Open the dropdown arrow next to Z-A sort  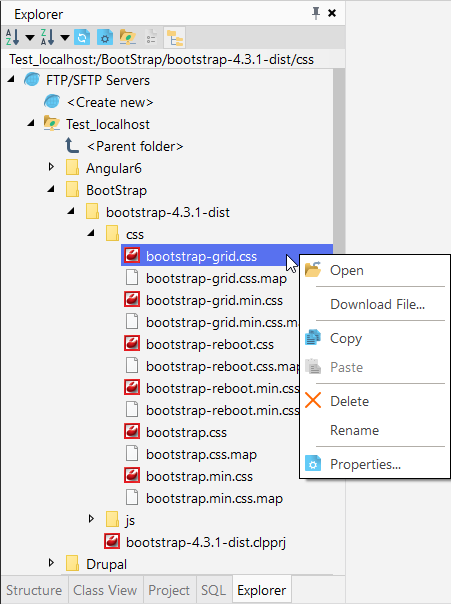(x=65, y=38)
